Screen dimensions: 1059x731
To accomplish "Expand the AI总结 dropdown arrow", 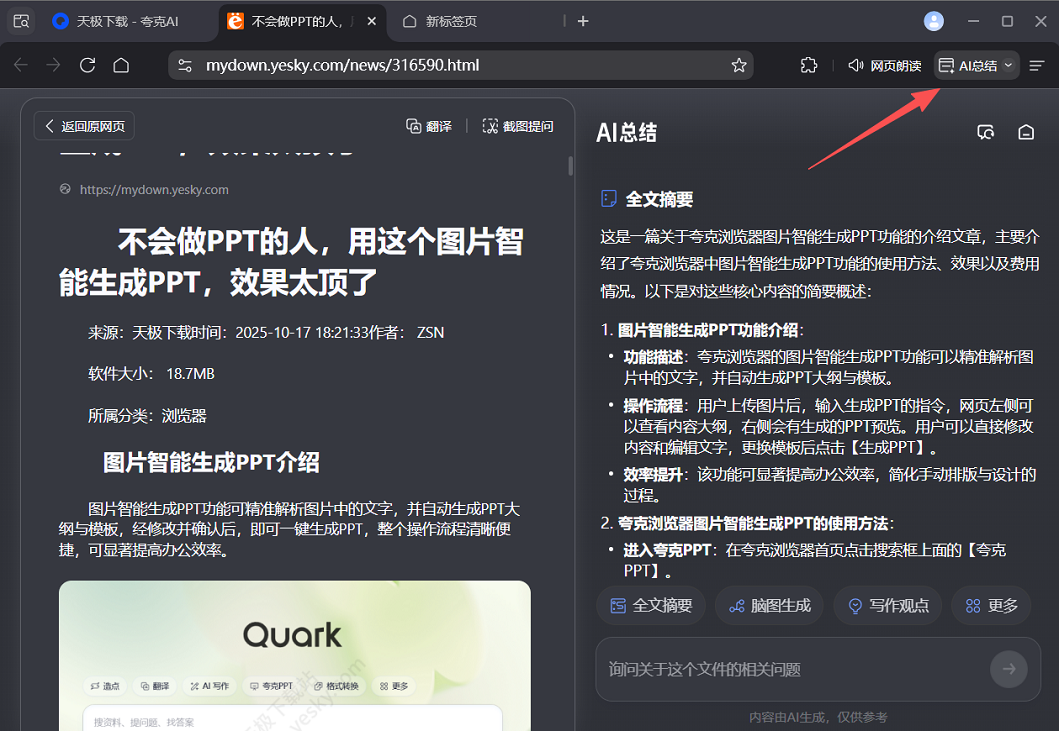I will 1008,66.
